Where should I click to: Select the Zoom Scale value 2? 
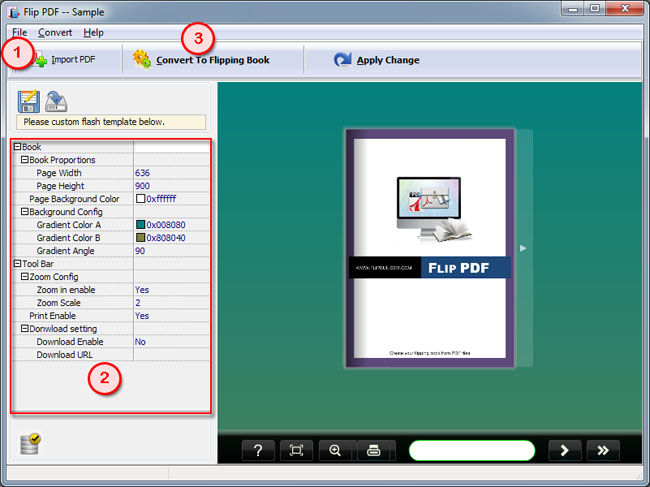tap(138, 303)
